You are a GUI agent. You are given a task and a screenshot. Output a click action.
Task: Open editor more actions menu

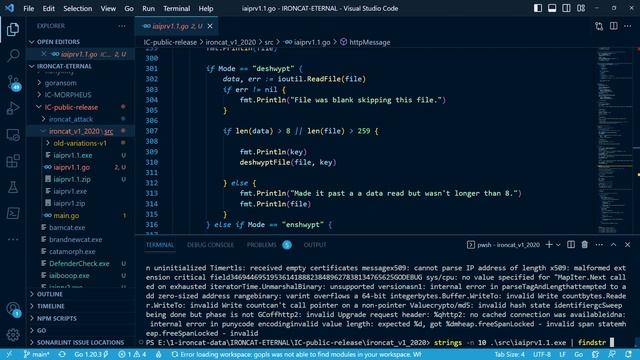(628, 26)
